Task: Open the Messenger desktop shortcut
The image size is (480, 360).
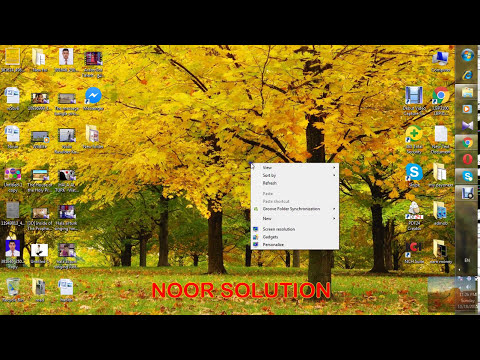Action: point(93,99)
